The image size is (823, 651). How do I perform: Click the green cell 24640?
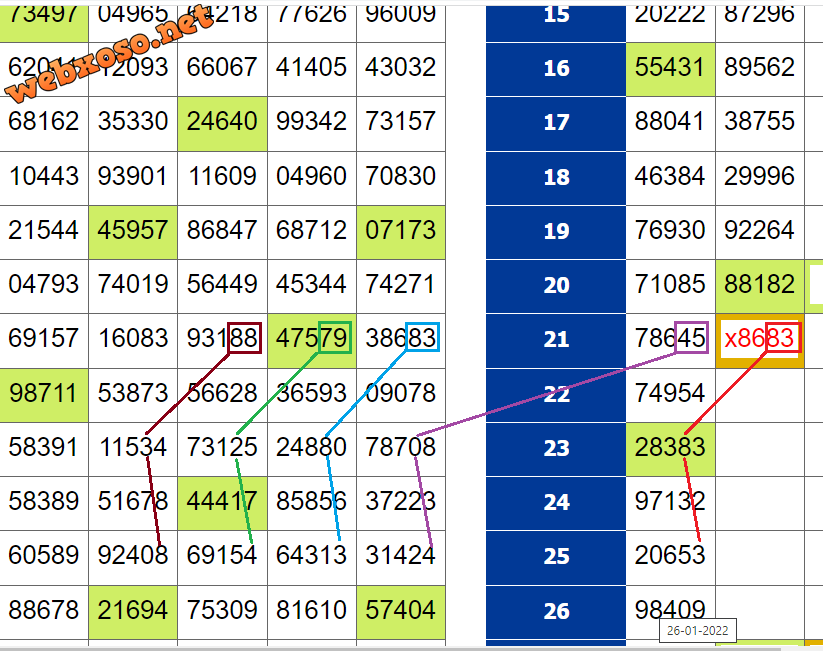pos(222,122)
